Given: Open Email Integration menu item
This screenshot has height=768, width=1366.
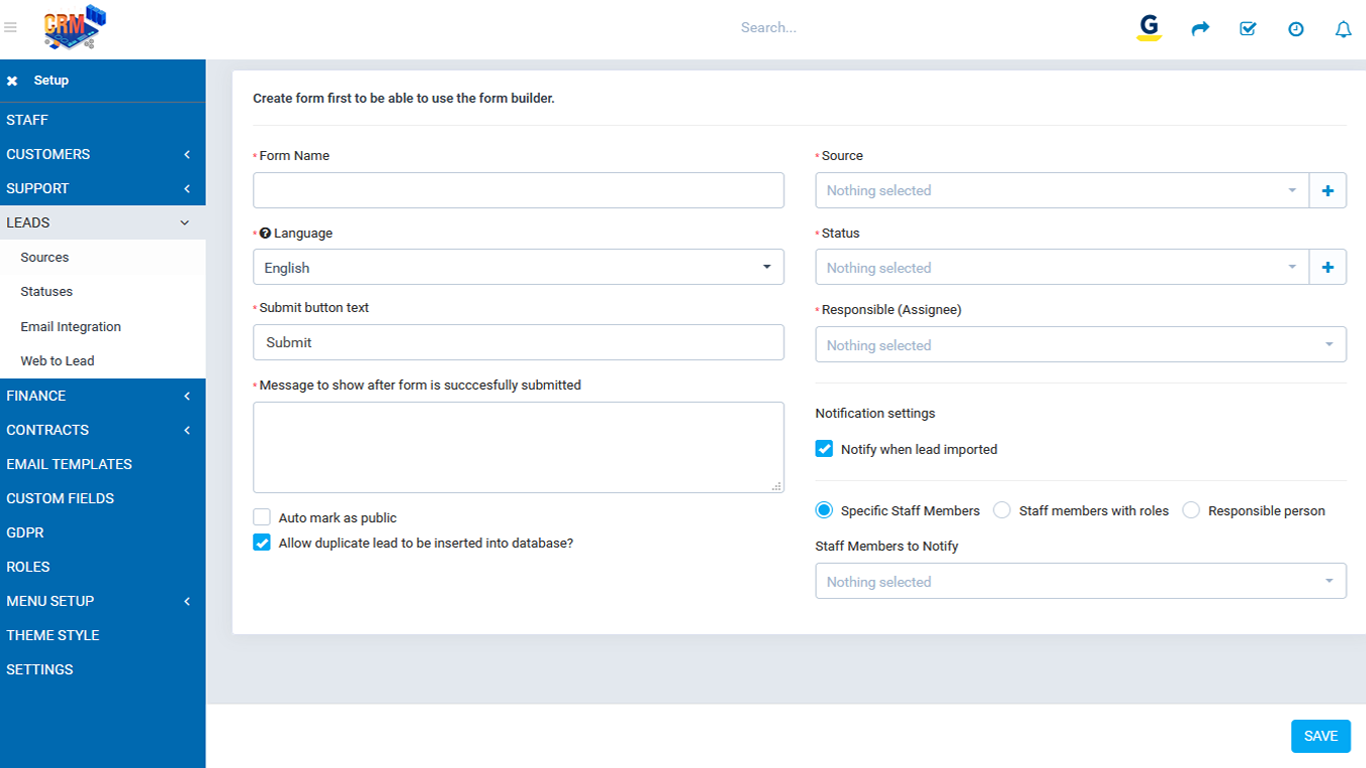Looking at the screenshot, I should tap(71, 327).
